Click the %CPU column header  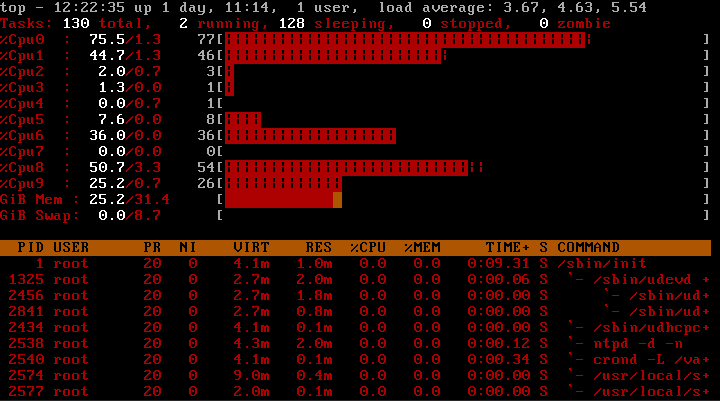[368, 248]
